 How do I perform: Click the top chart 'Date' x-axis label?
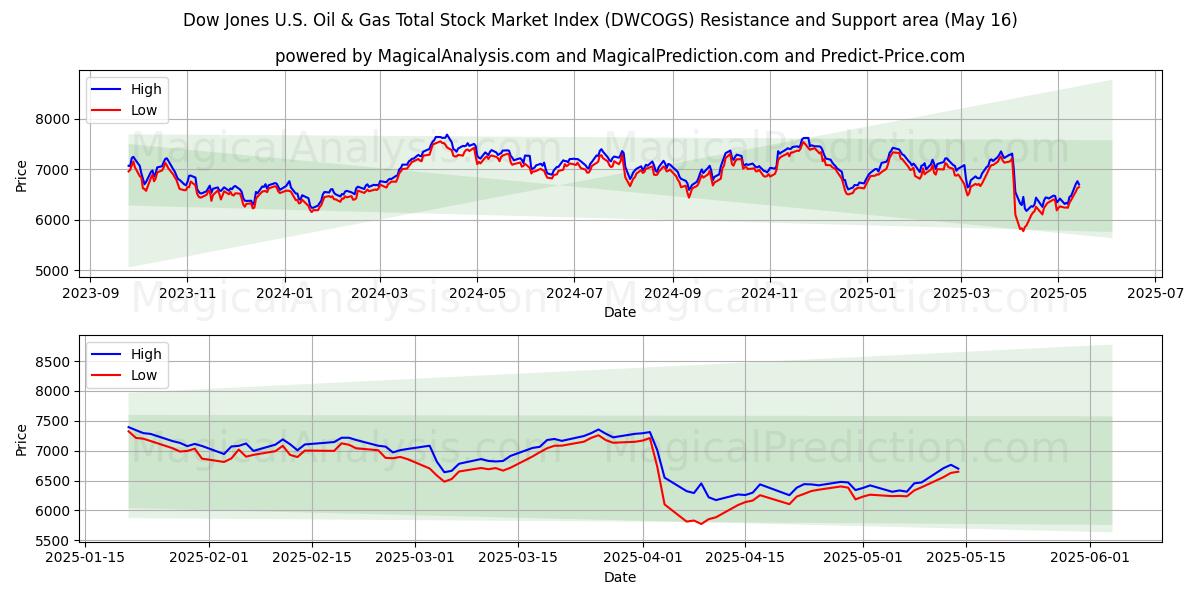(620, 313)
